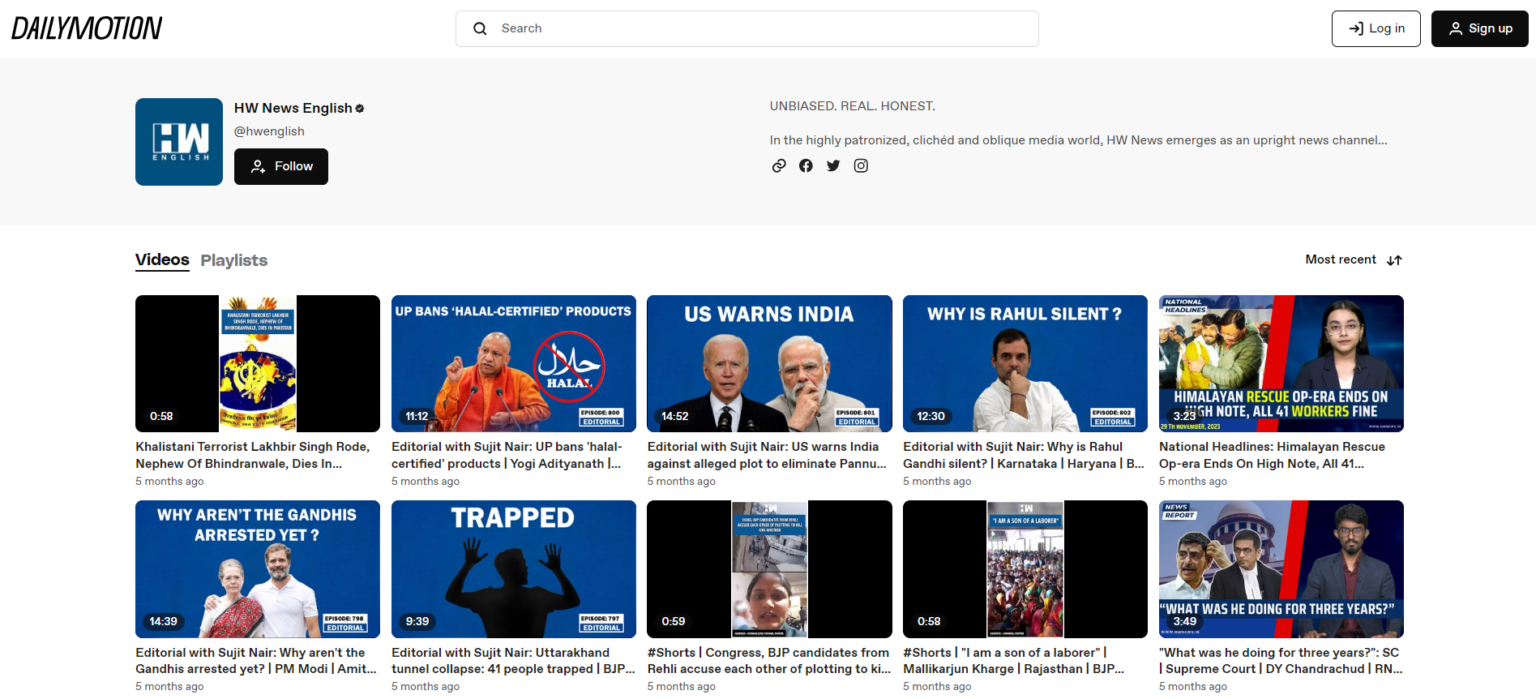Click the HW English channel avatar

179,142
